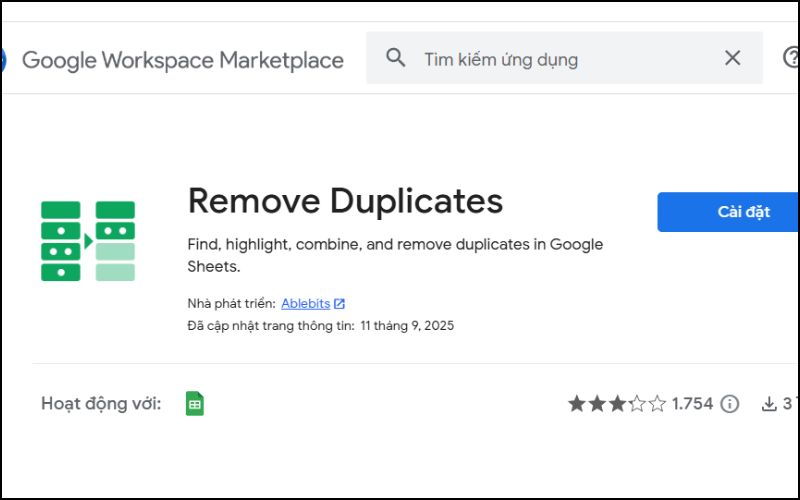Image resolution: width=800 pixels, height=500 pixels.
Task: Click external link icon beside Ablebits
Action: [x=340, y=303]
